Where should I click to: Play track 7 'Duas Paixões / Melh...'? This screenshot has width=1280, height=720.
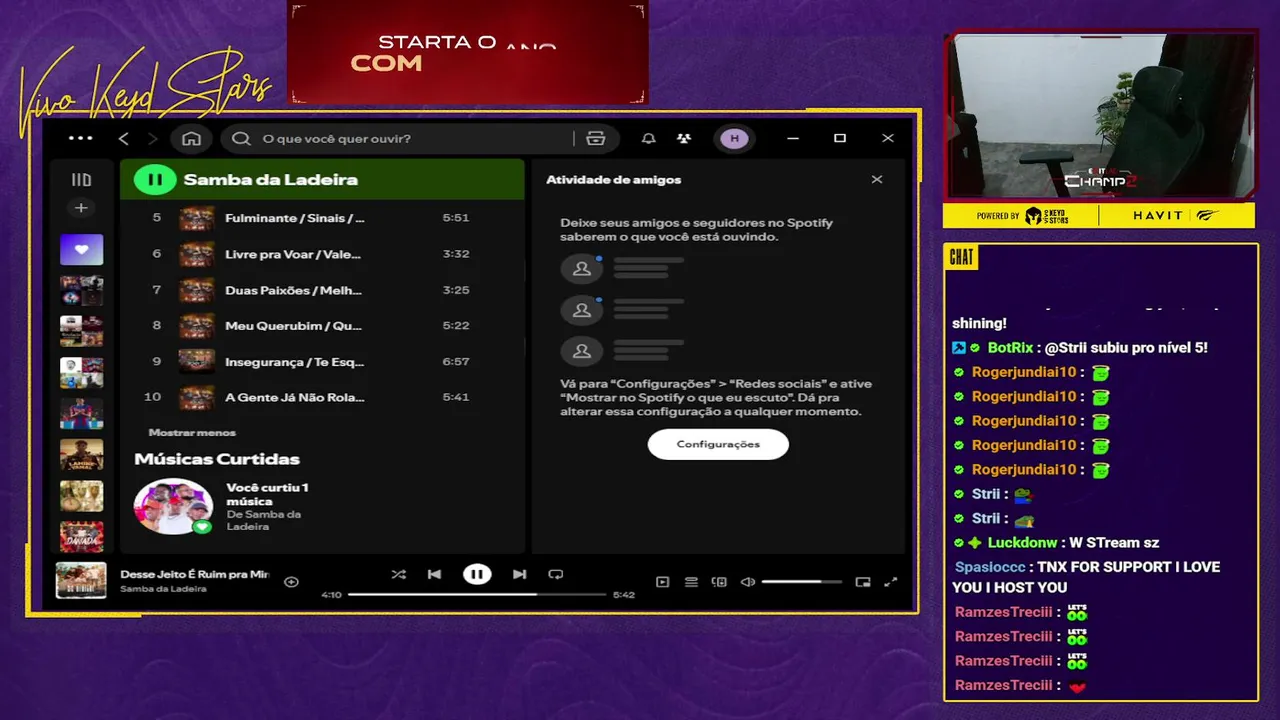[x=322, y=290]
